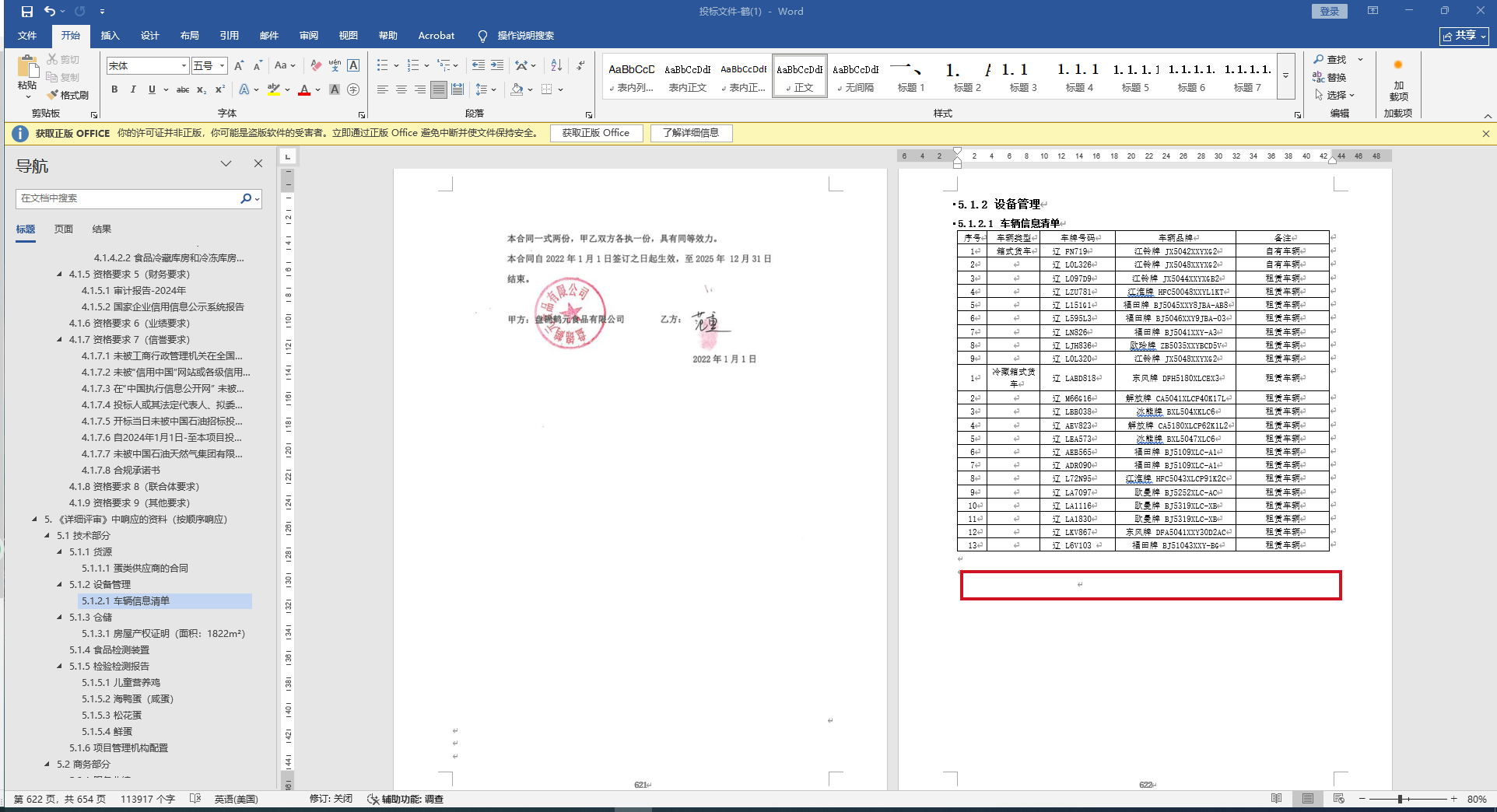Apply the 标题 1 style from the gallery

click(911, 76)
